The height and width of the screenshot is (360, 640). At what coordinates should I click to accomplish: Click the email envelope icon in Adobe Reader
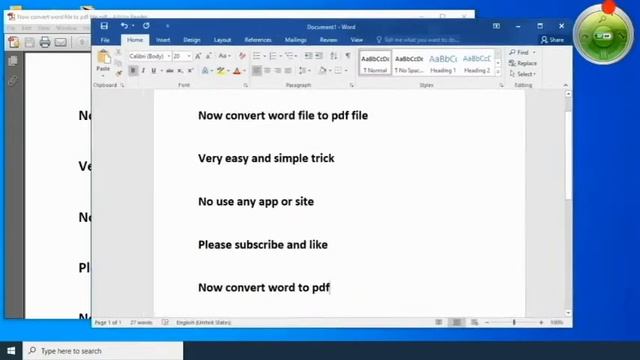coord(60,42)
